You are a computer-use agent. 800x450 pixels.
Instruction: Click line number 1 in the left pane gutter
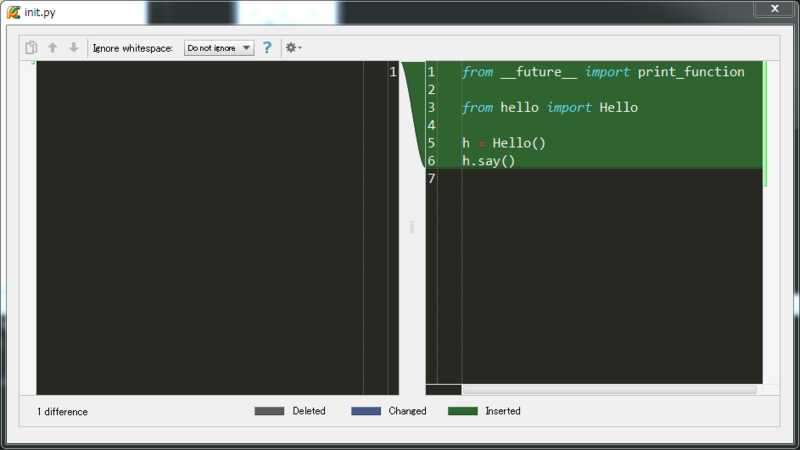point(393,72)
